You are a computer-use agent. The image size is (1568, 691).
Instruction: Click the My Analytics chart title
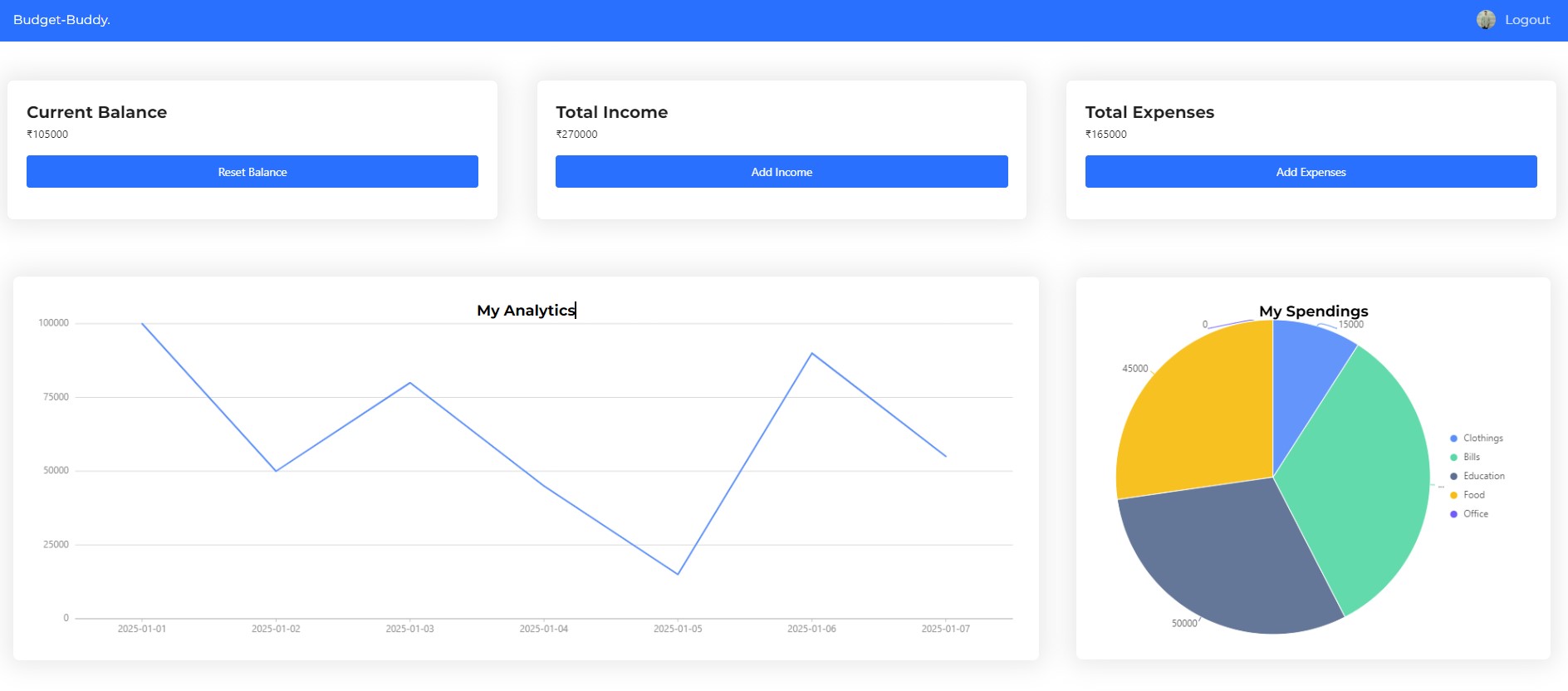tap(526, 310)
